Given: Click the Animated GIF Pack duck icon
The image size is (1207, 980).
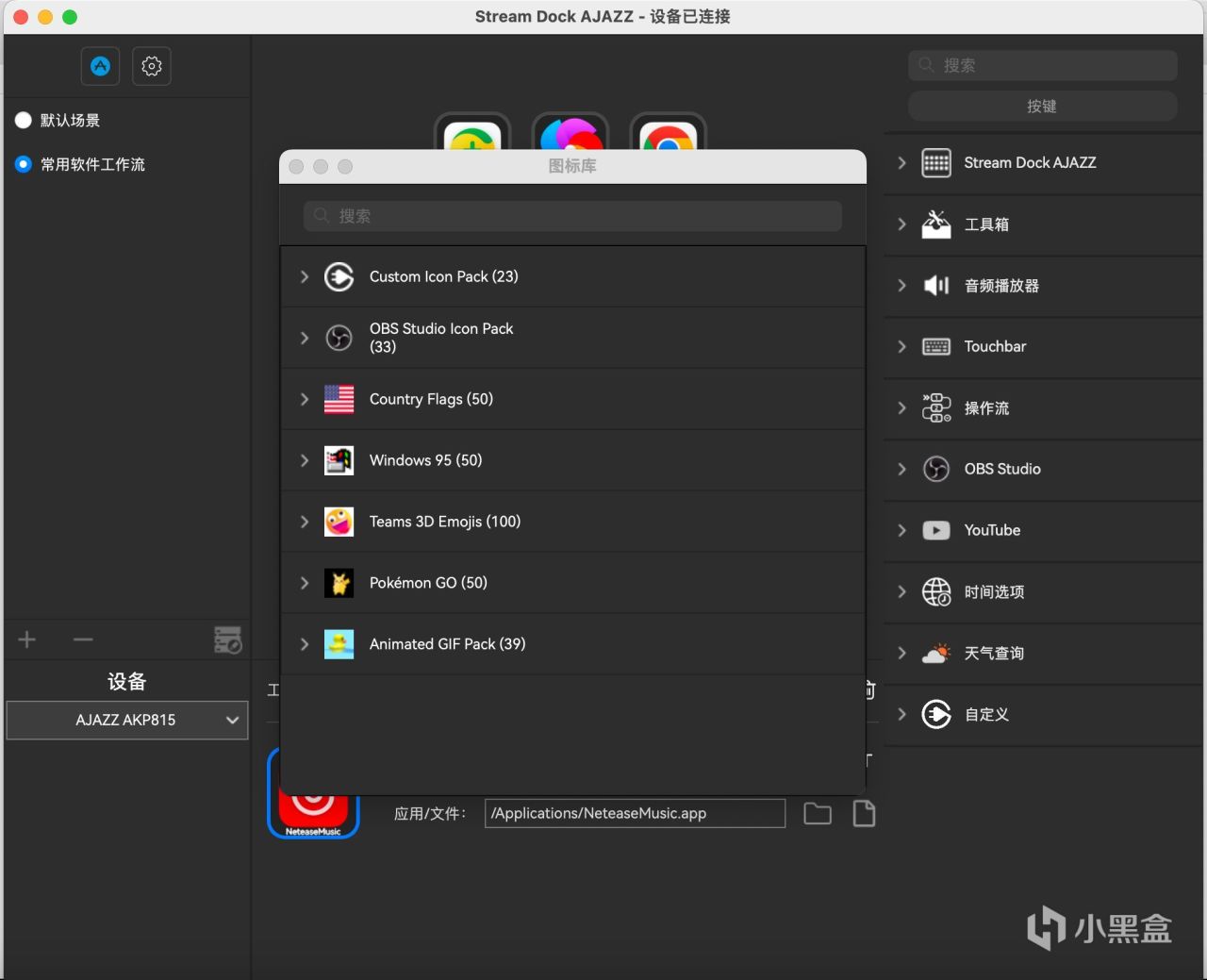Looking at the screenshot, I should tap(339, 644).
